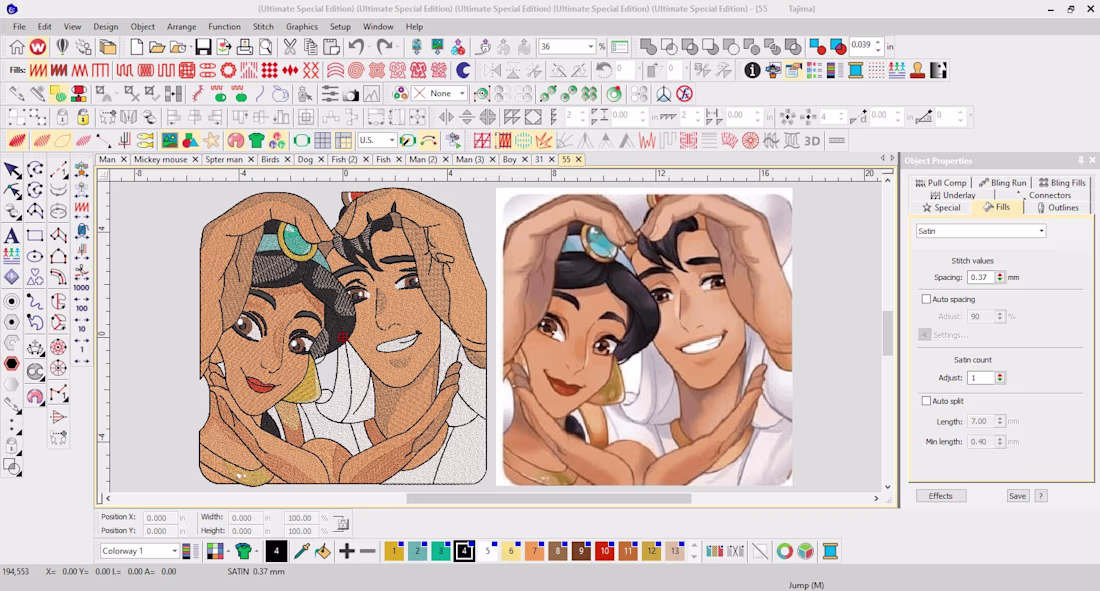Open the U.S. units dropdown
Viewport: 1100px width, 591px height.
[391, 140]
